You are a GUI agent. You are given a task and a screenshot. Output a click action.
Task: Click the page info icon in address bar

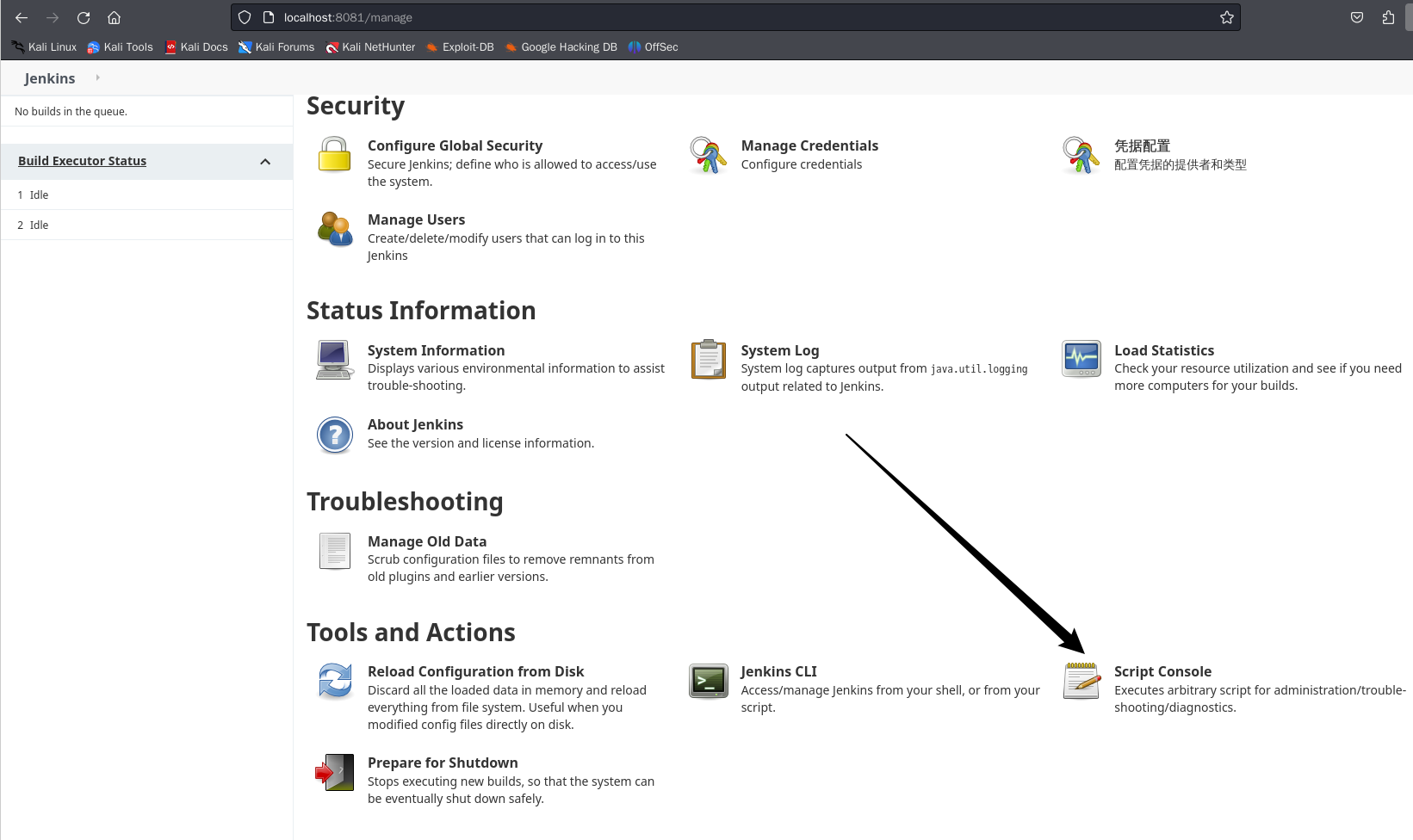(269, 17)
